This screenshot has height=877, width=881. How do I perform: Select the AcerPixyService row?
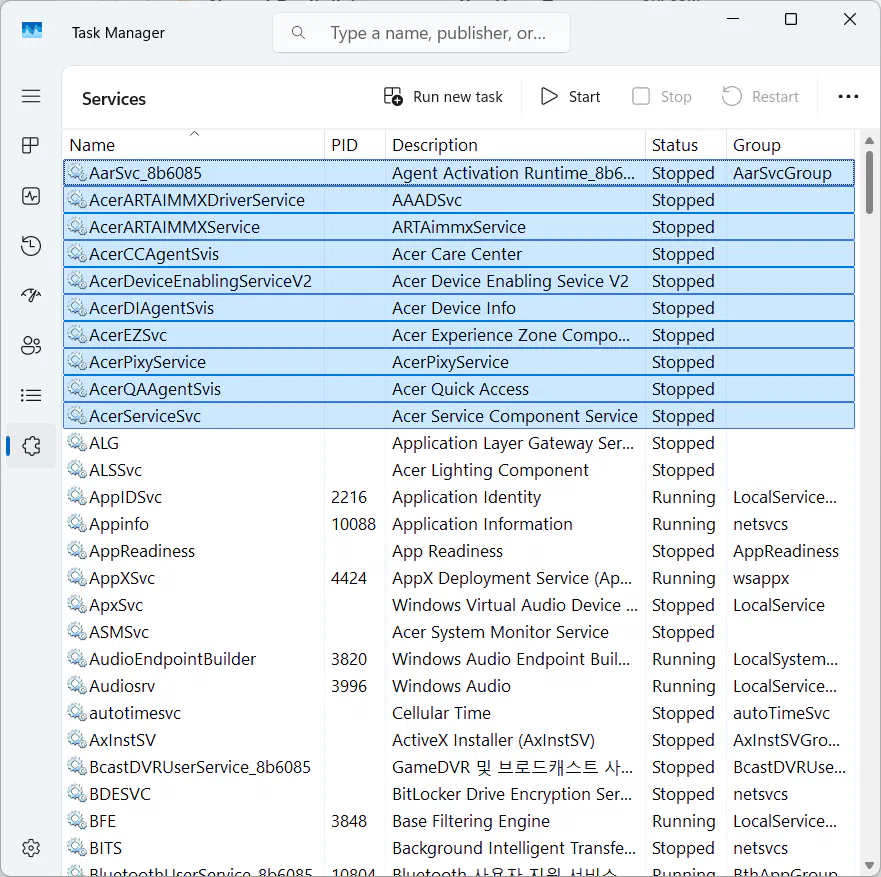[459, 362]
